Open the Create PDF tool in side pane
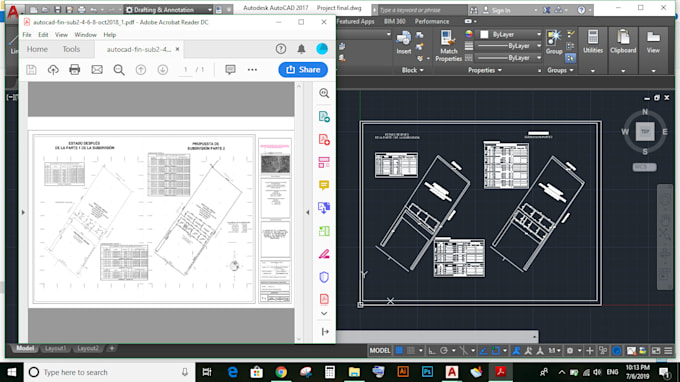 (324, 140)
